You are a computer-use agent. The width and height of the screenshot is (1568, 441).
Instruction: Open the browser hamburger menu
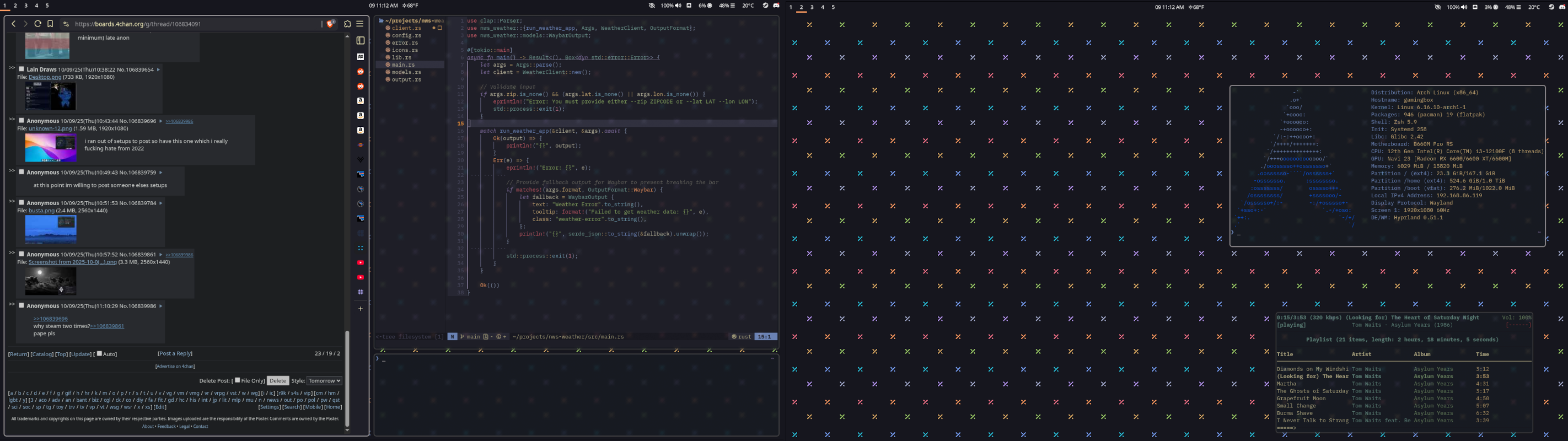[359, 24]
